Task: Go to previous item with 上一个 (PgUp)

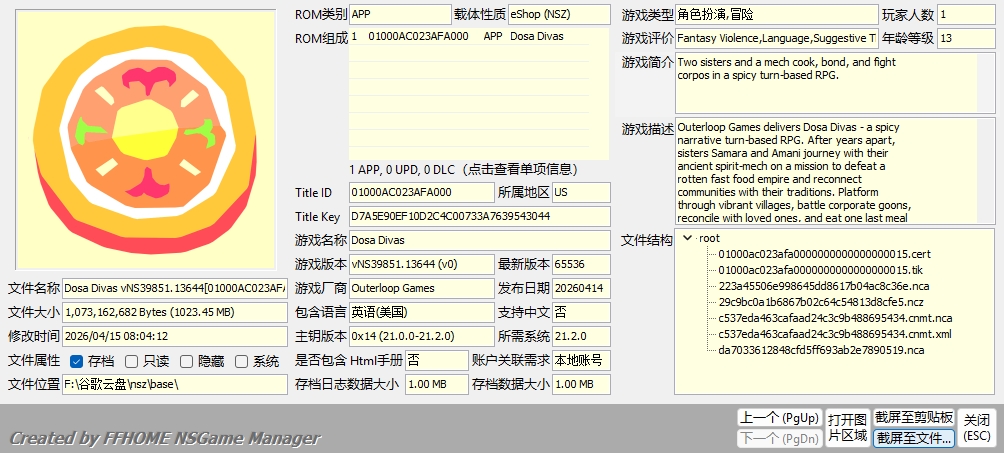Action: 779,418
